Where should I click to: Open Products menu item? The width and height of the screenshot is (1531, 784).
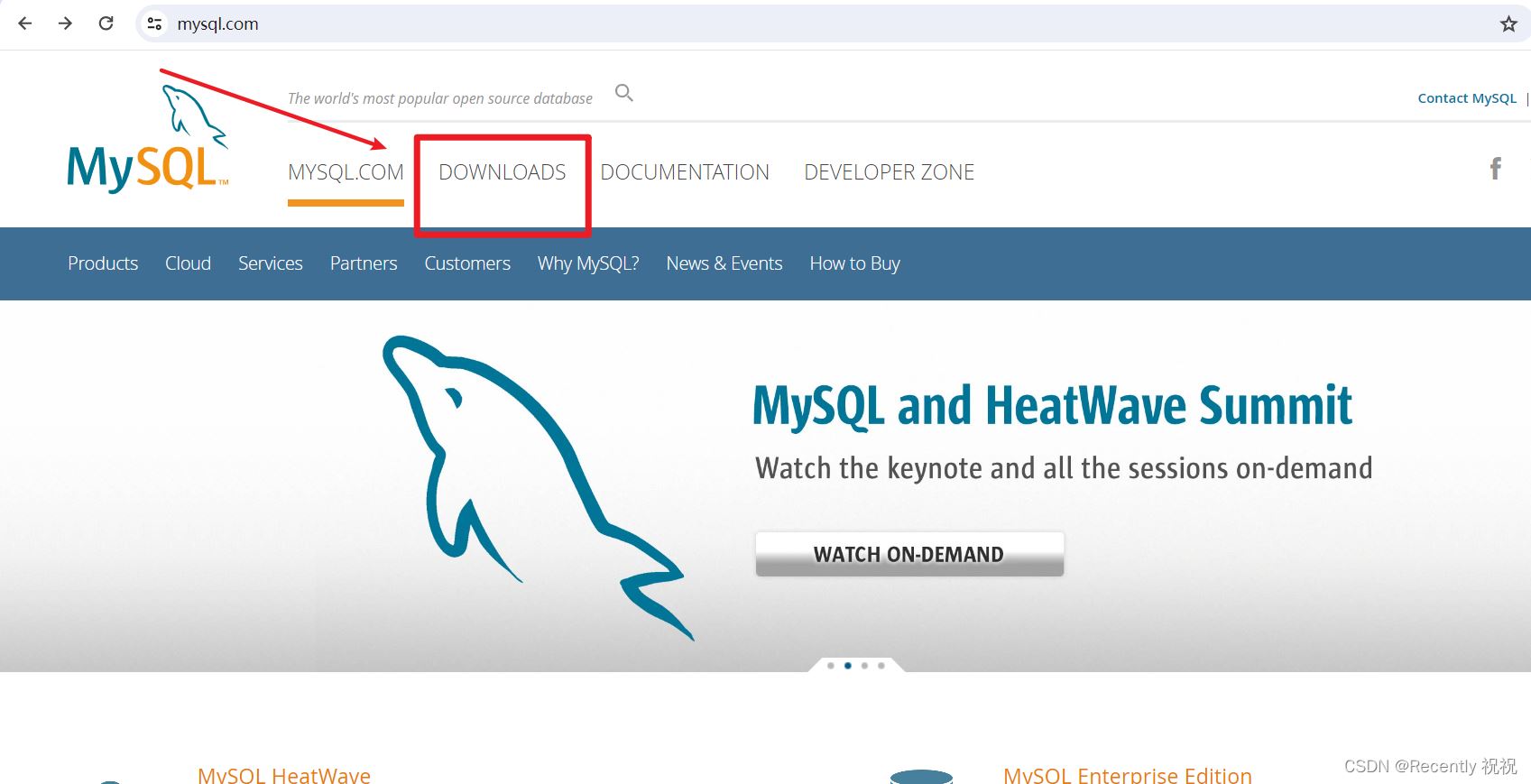click(x=103, y=263)
